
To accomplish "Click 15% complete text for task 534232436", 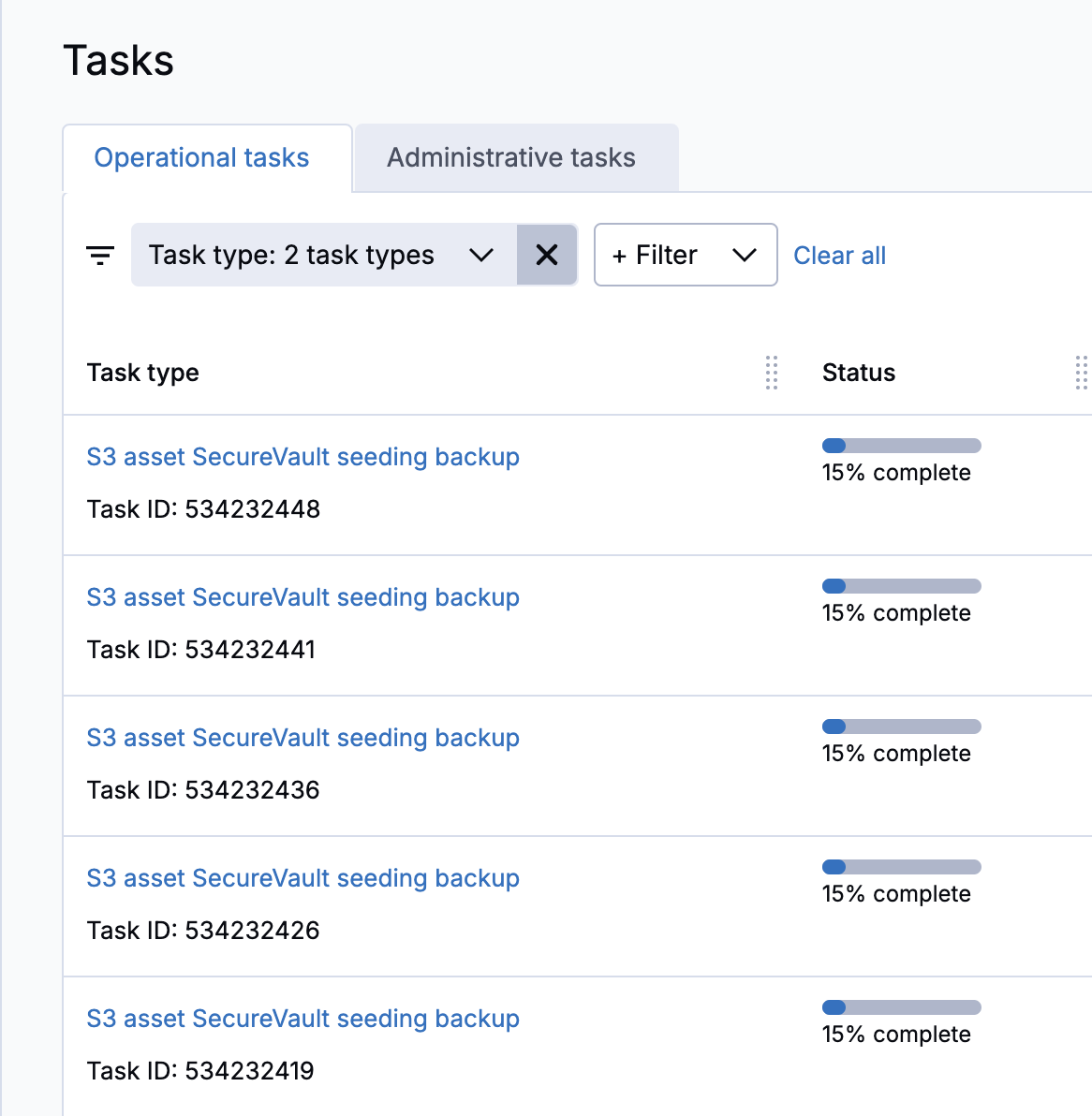I will [x=896, y=753].
